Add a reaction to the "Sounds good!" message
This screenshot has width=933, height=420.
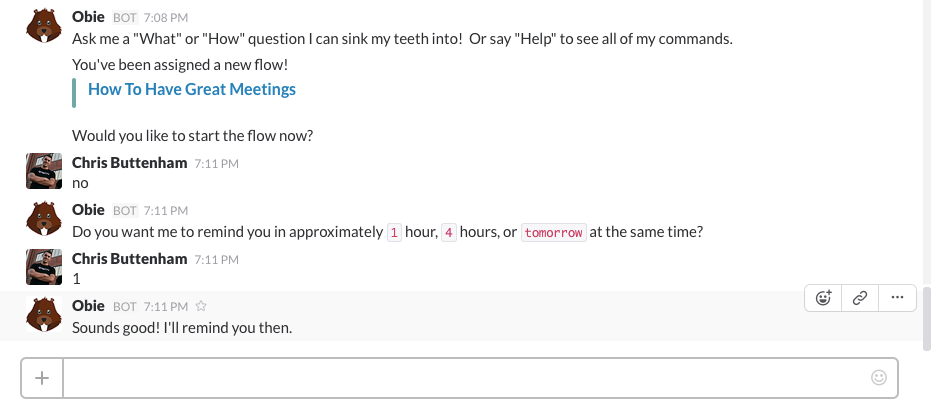tap(824, 297)
